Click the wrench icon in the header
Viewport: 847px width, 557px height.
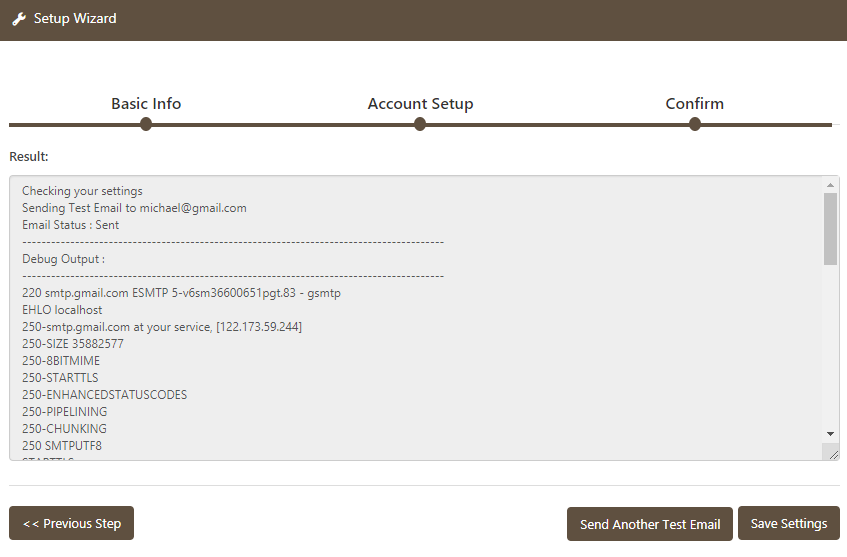(x=19, y=19)
